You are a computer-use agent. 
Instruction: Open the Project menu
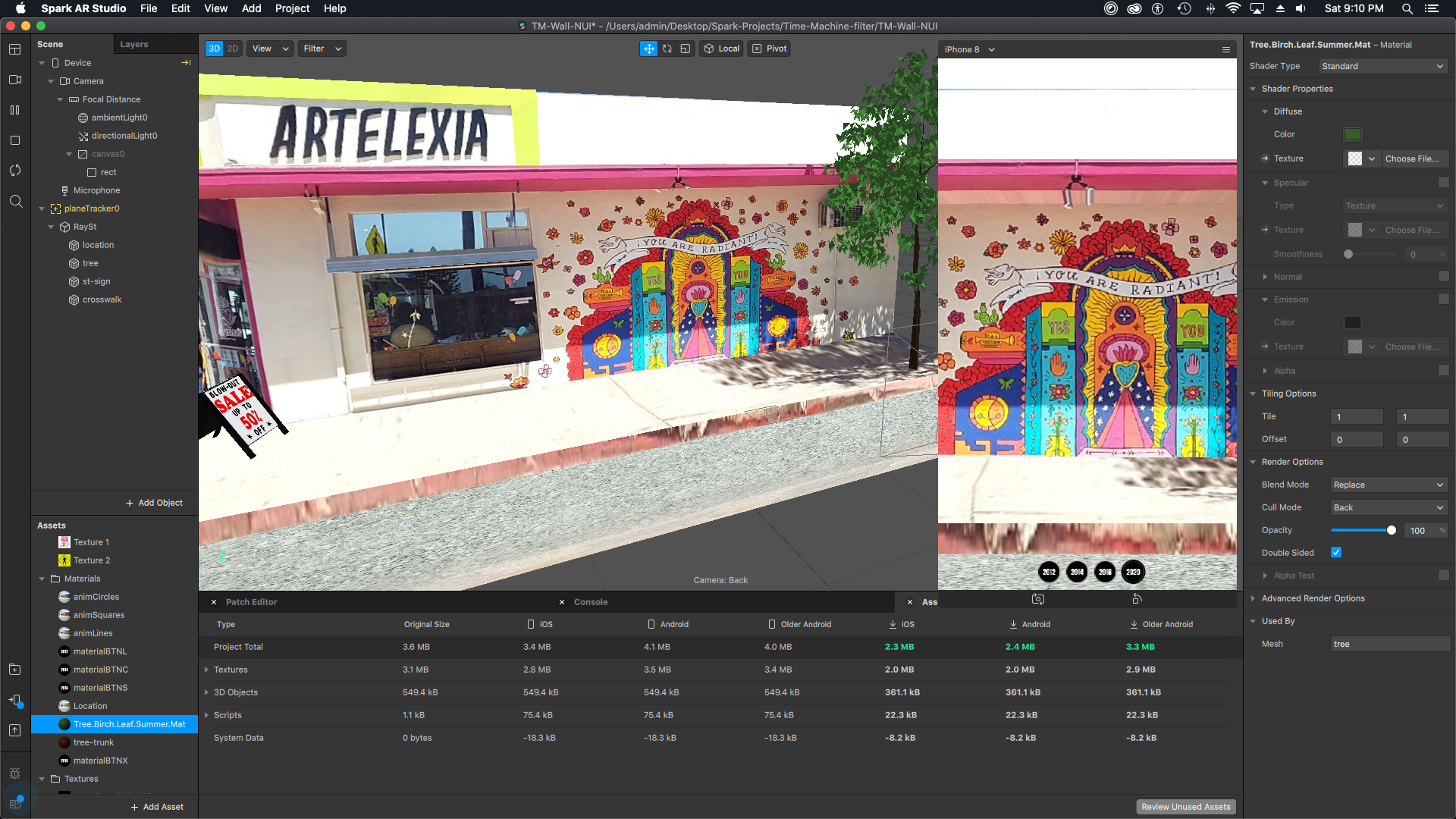coord(292,8)
